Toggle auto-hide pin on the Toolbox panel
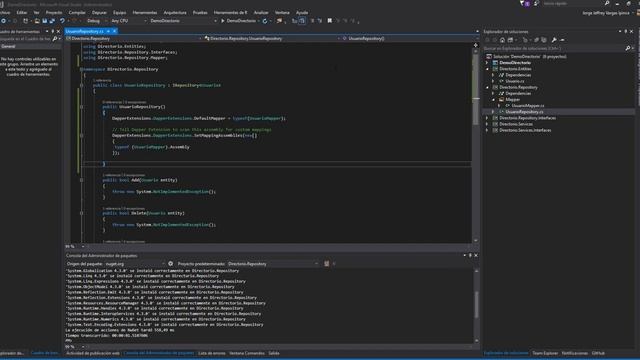This screenshot has height=360, width=640. [53, 31]
